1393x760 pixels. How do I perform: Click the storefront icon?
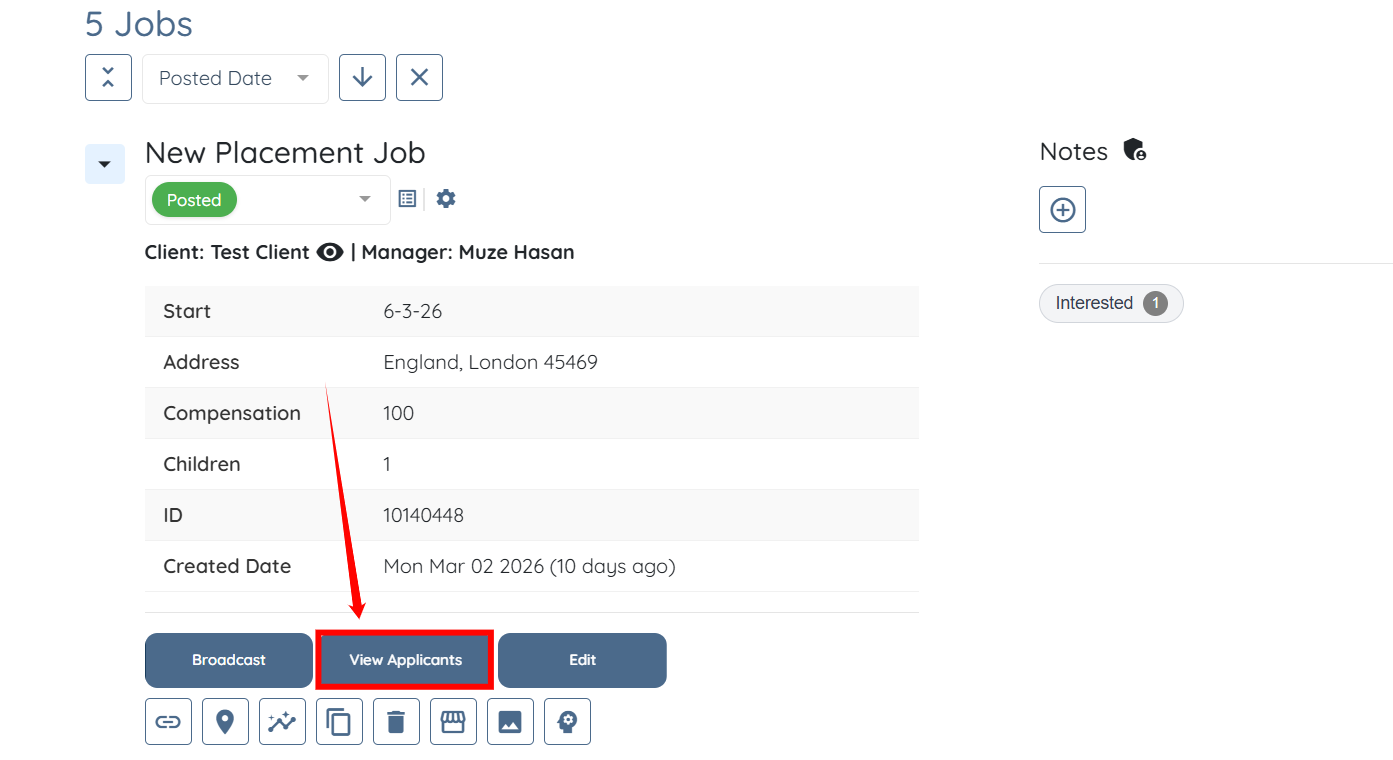(x=453, y=721)
